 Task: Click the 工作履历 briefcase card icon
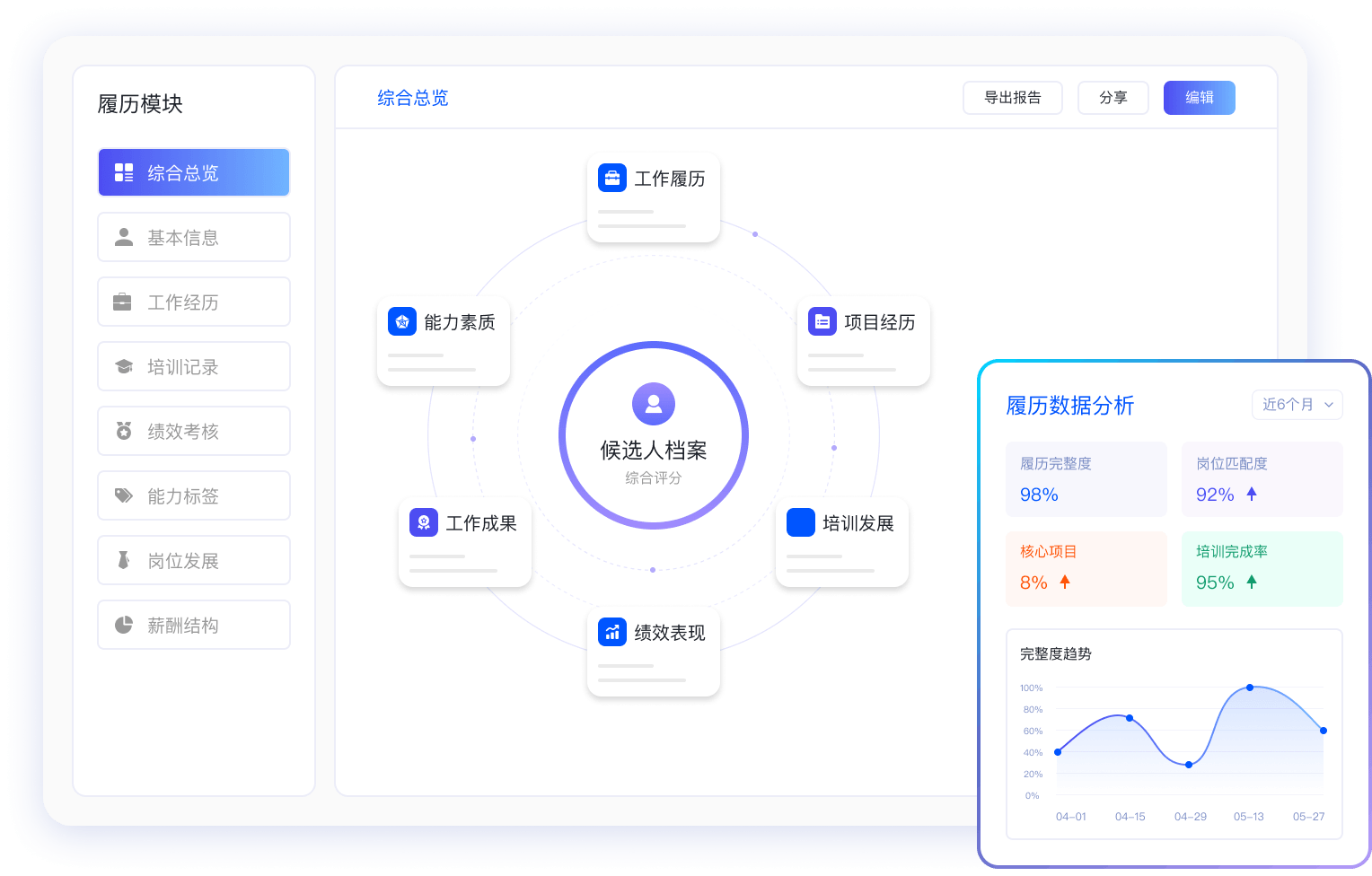click(x=612, y=178)
